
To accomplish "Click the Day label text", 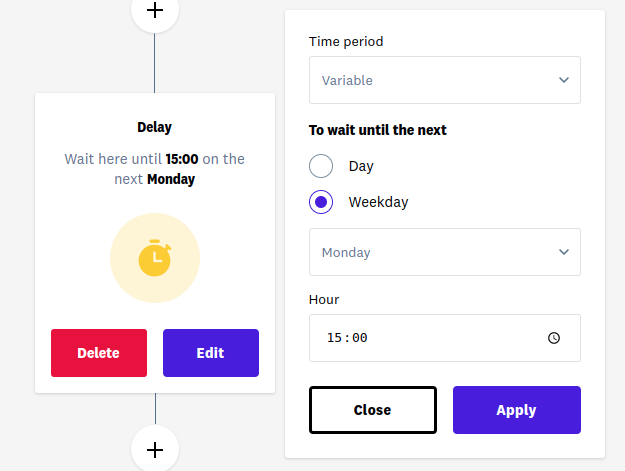I will (361, 166).
